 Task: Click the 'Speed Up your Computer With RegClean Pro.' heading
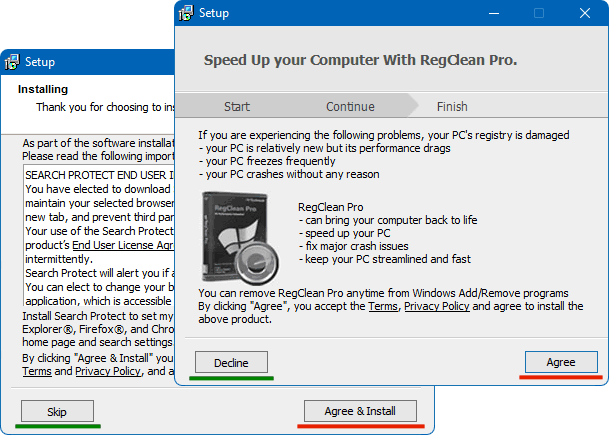360,60
